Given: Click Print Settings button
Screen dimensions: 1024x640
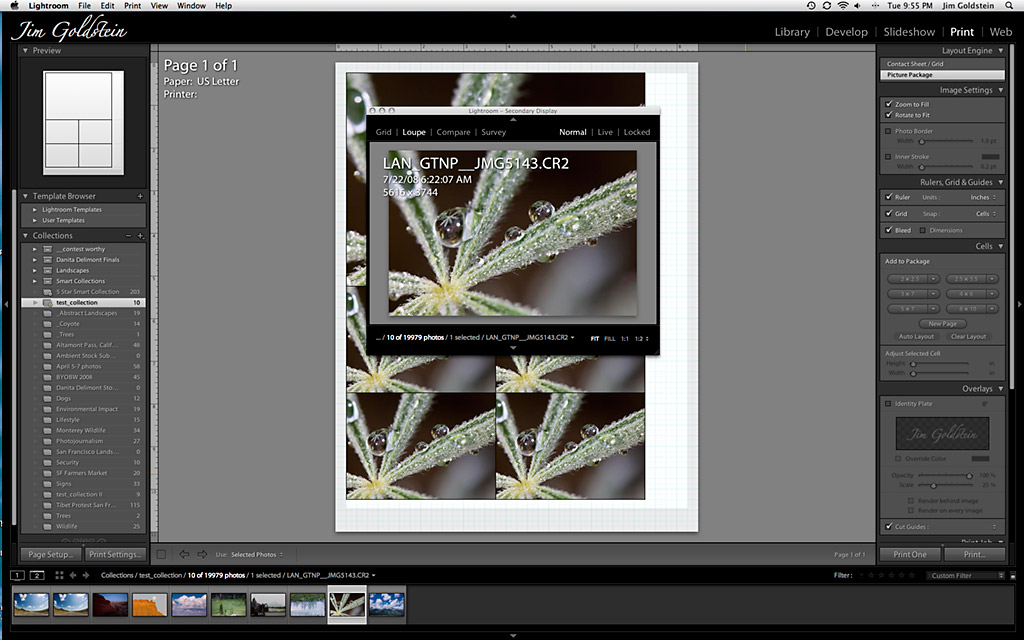Looking at the screenshot, I should [115, 554].
